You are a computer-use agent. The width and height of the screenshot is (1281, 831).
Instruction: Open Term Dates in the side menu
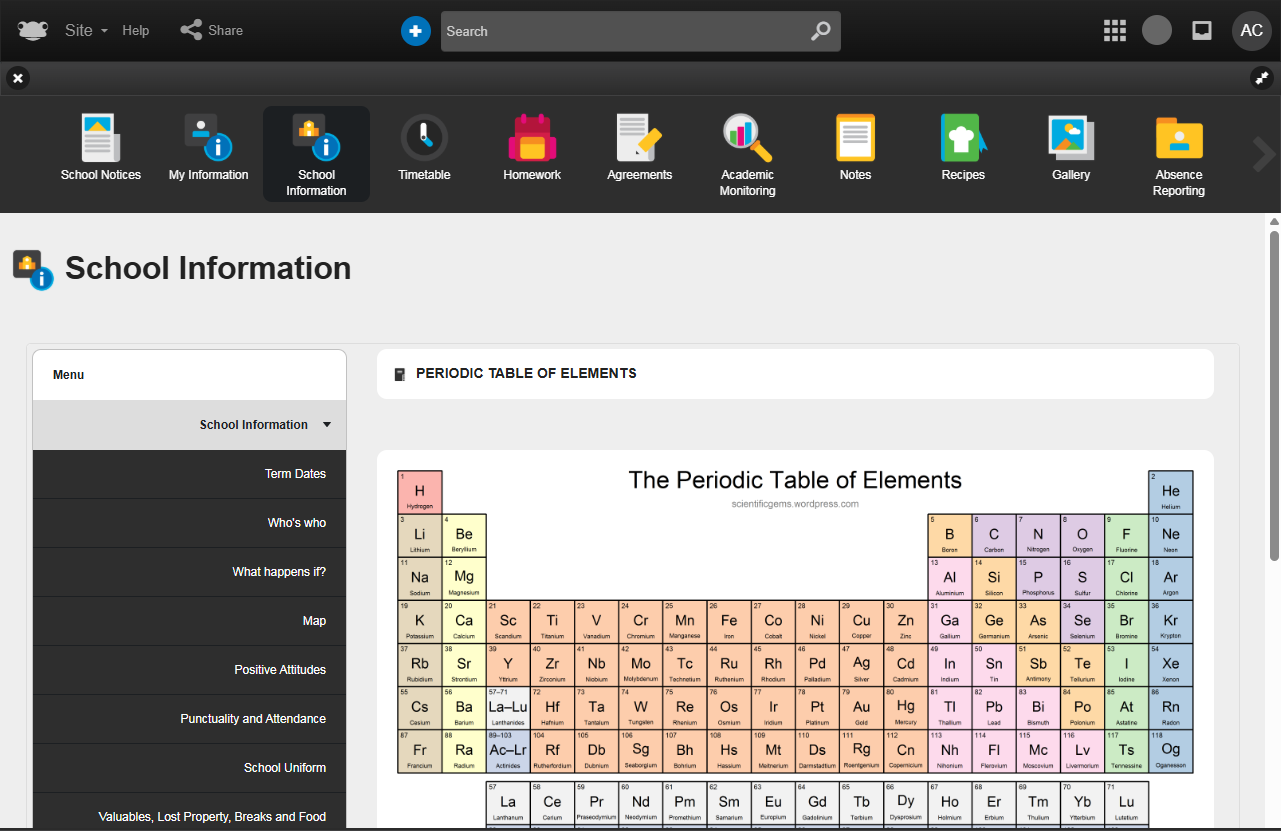pyautogui.click(x=295, y=474)
